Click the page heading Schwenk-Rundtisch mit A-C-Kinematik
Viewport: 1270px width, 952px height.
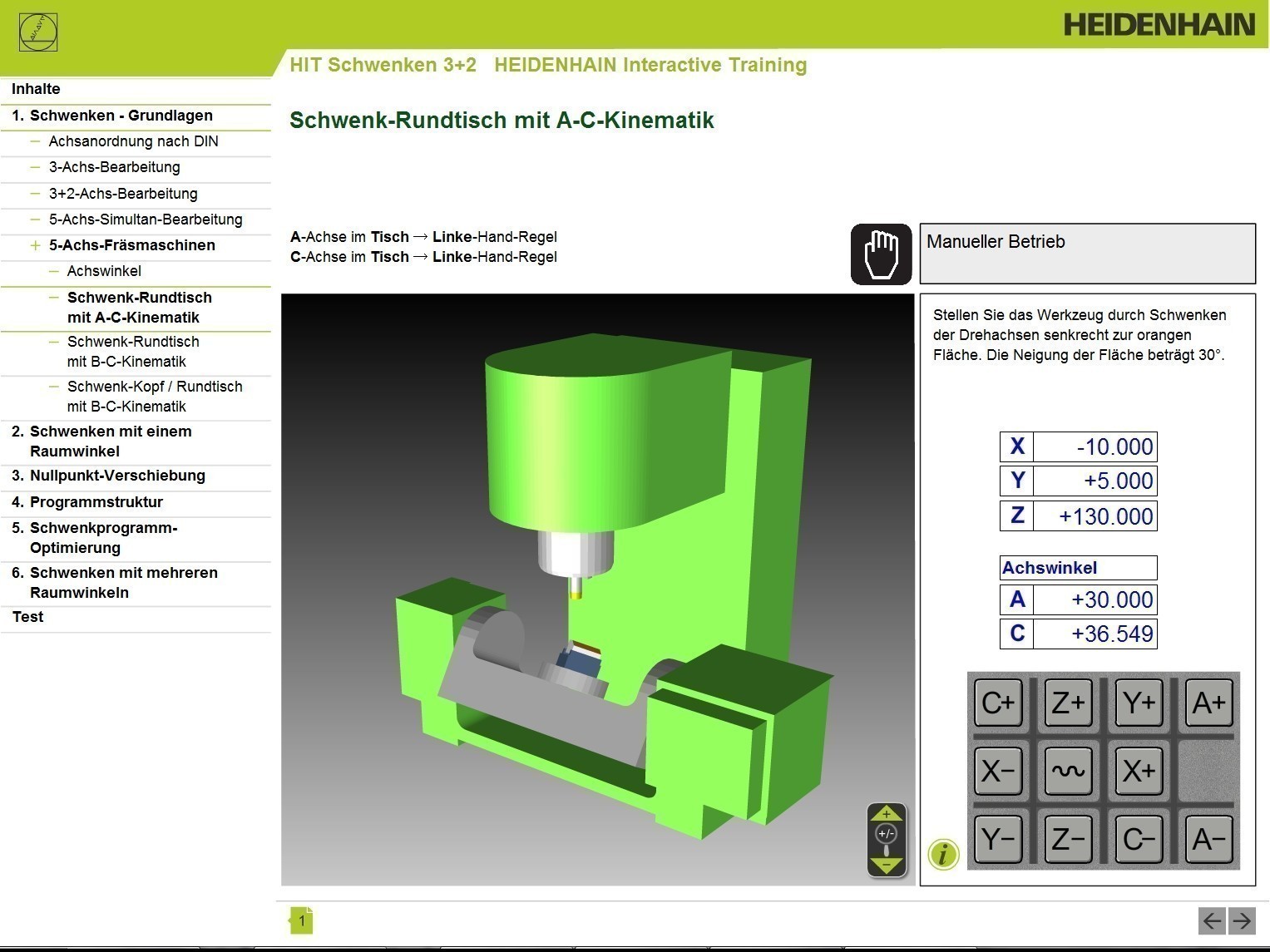pos(502,121)
